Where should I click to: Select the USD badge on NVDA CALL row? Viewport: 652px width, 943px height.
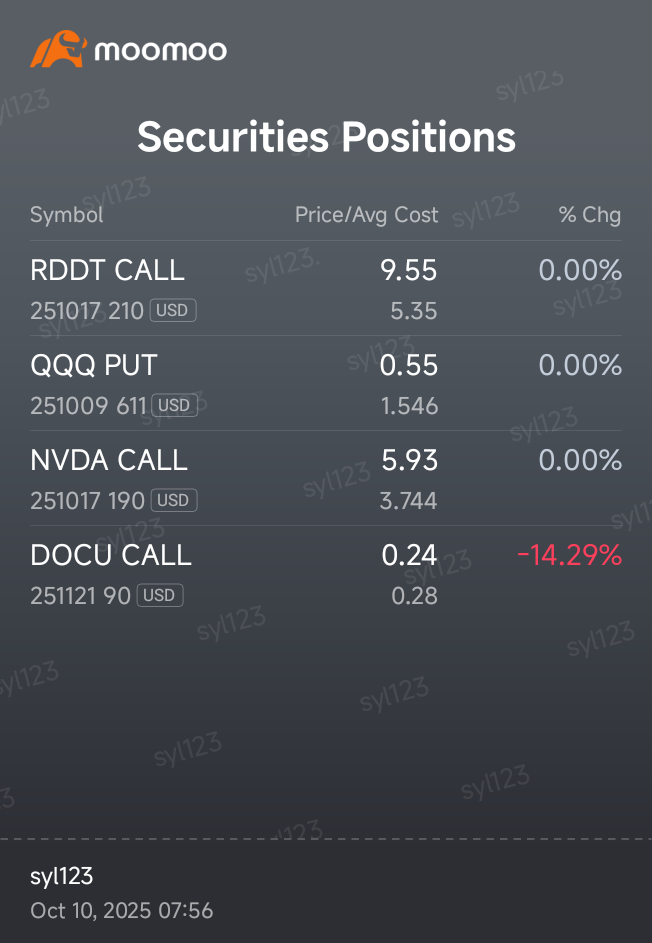pos(174,500)
